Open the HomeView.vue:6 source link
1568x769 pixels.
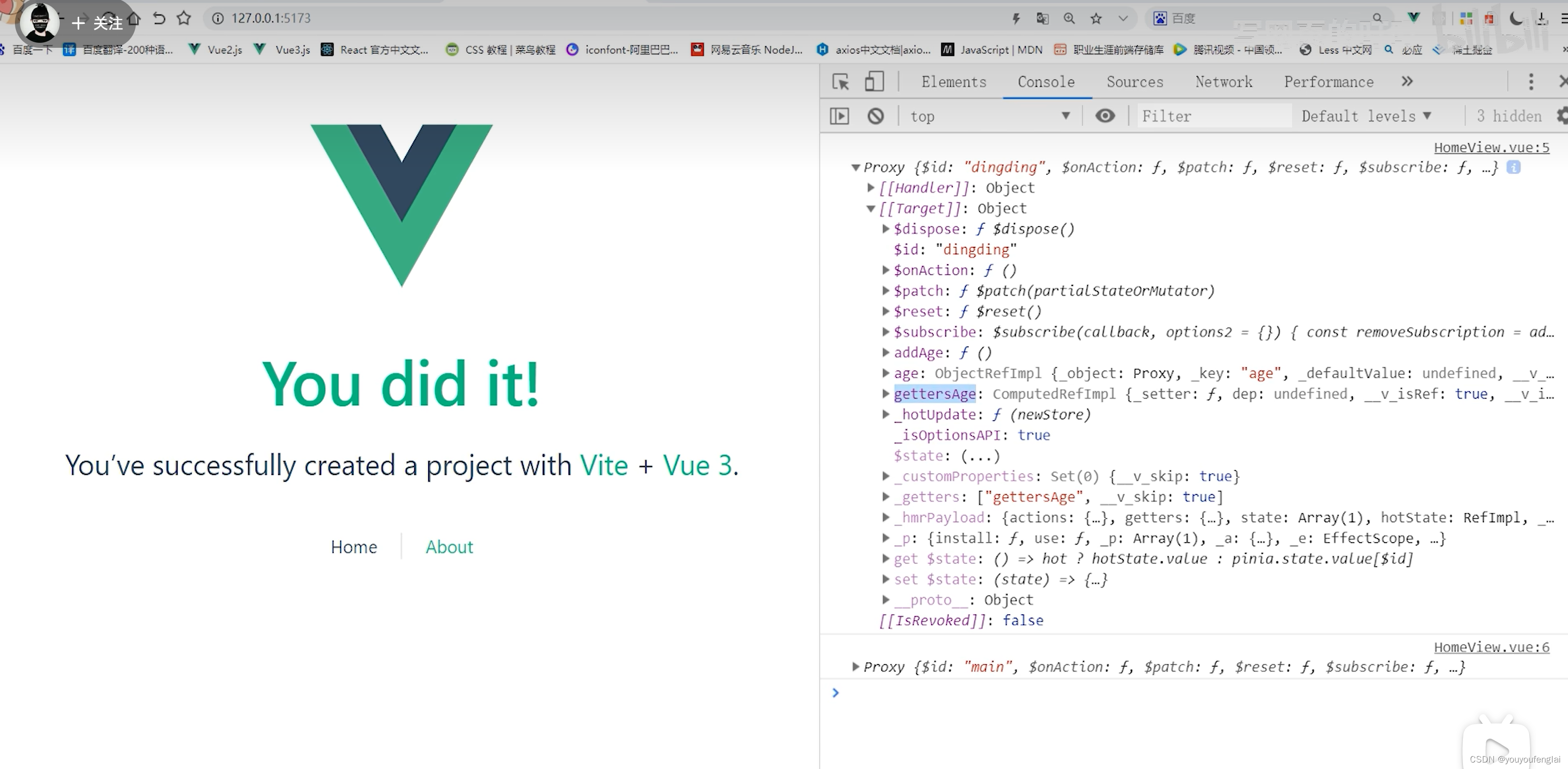point(1491,647)
